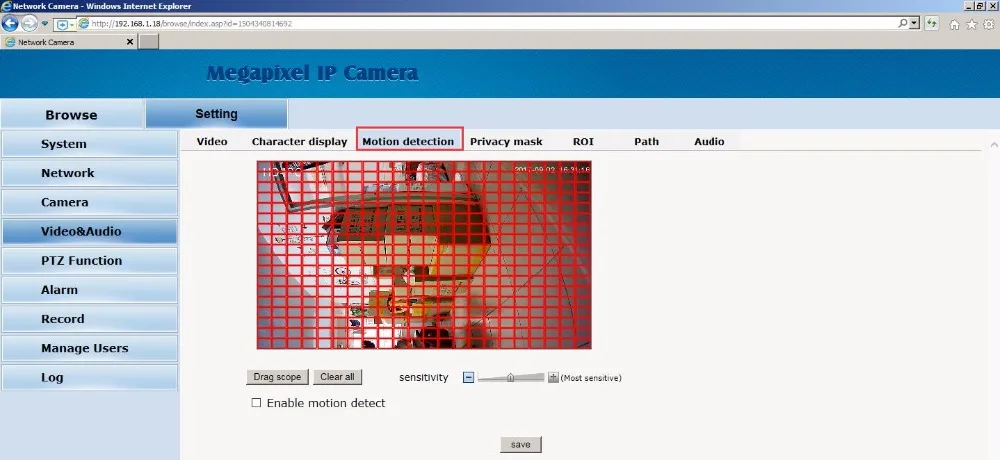Open the recent pages dropdown arrow
This screenshot has height=460, width=1000.
pos(45,24)
